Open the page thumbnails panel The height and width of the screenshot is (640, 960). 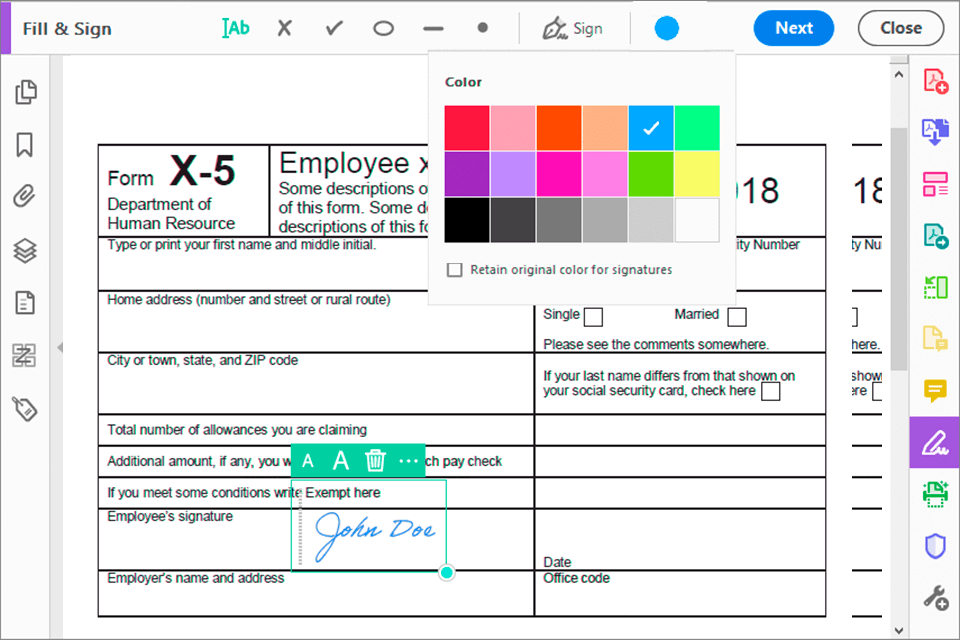(x=25, y=92)
